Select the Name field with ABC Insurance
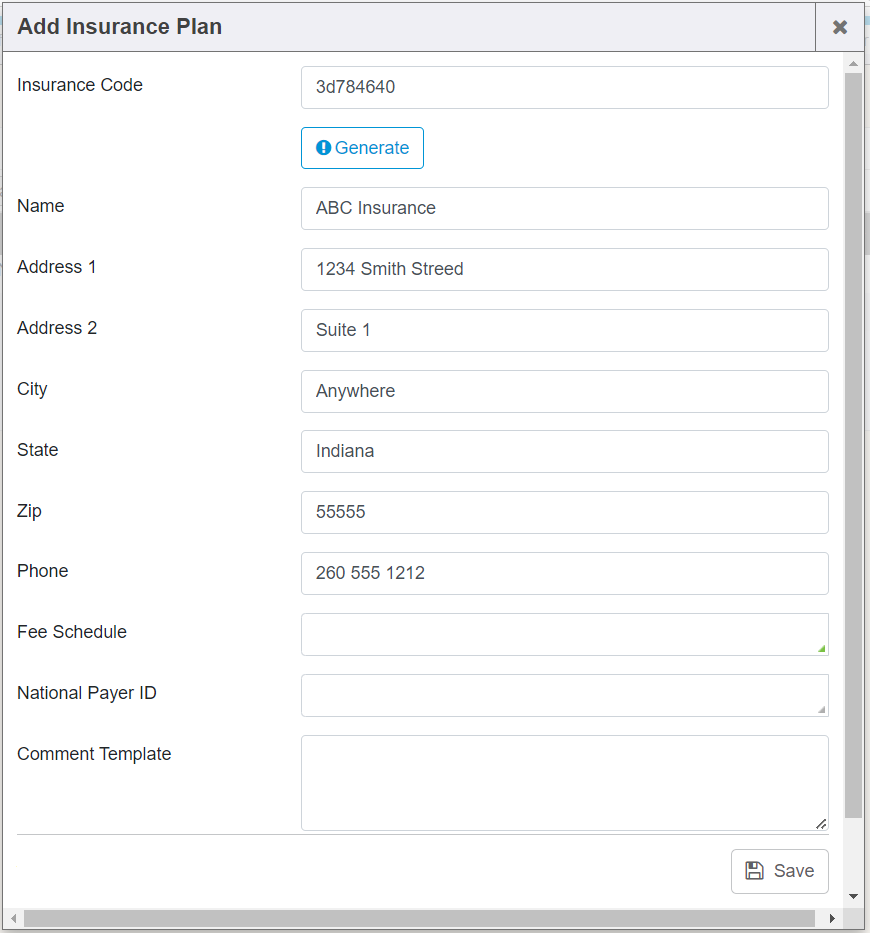This screenshot has width=870, height=933. click(x=564, y=208)
